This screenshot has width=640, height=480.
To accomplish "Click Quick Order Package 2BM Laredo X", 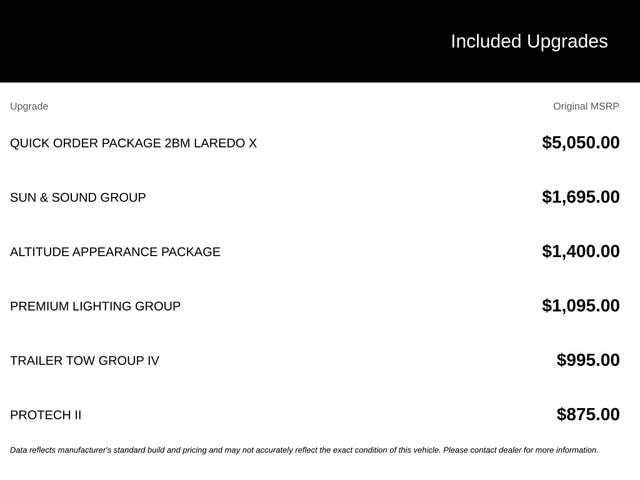I will [x=133, y=143].
